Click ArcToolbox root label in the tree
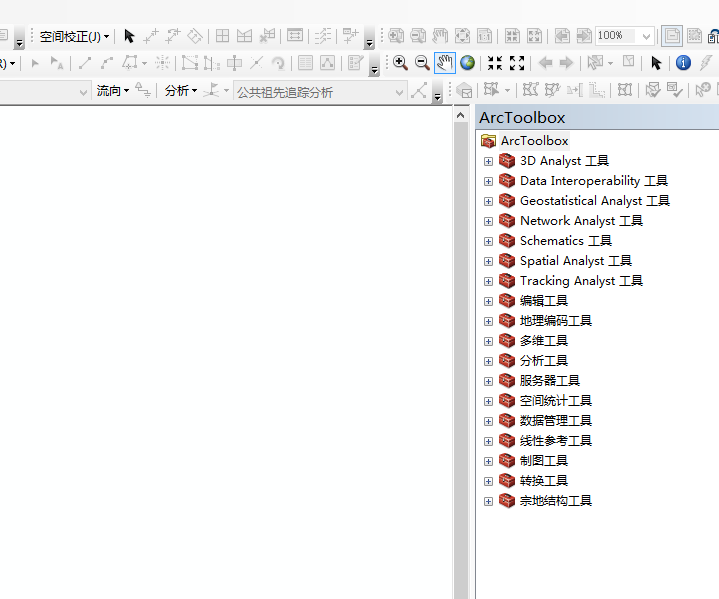The image size is (719, 599). [x=535, y=141]
